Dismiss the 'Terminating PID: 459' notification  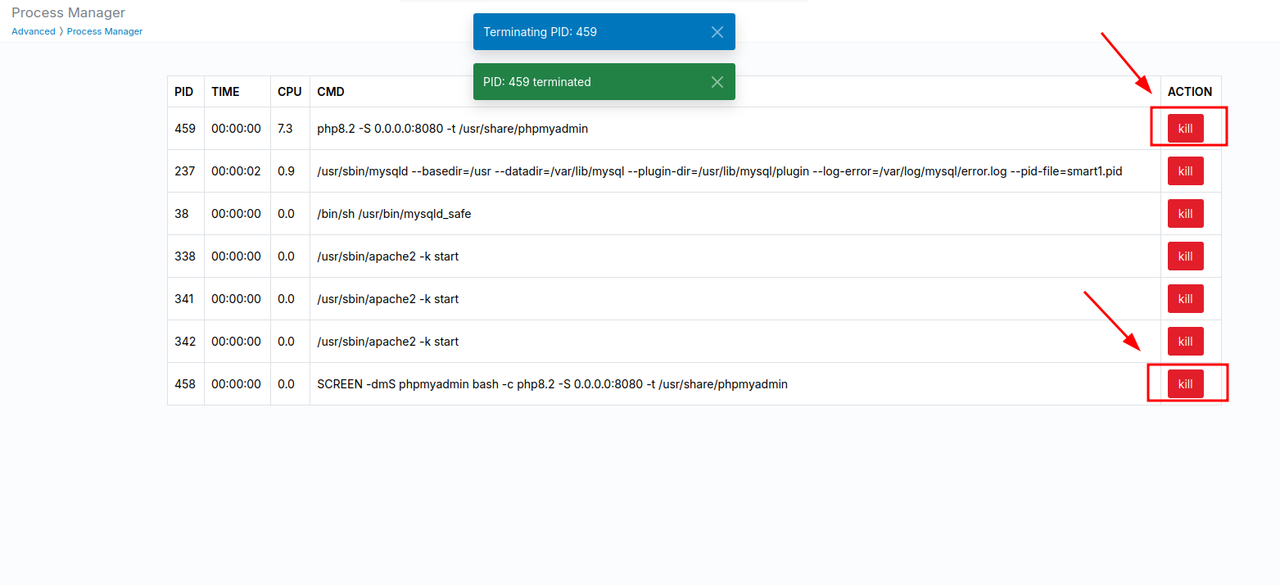[x=717, y=32]
